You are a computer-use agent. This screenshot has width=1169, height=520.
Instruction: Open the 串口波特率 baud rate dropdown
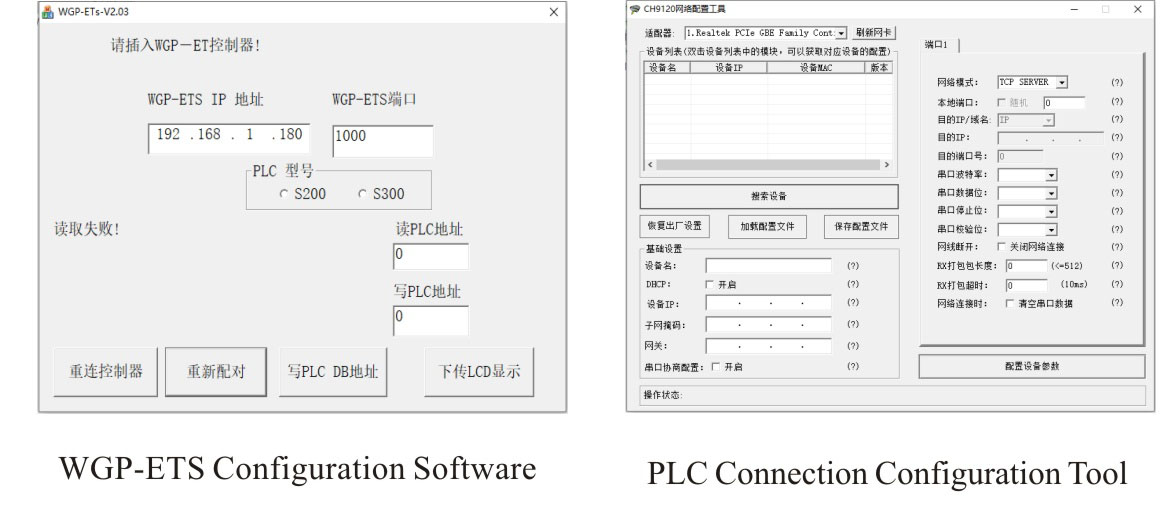1051,174
